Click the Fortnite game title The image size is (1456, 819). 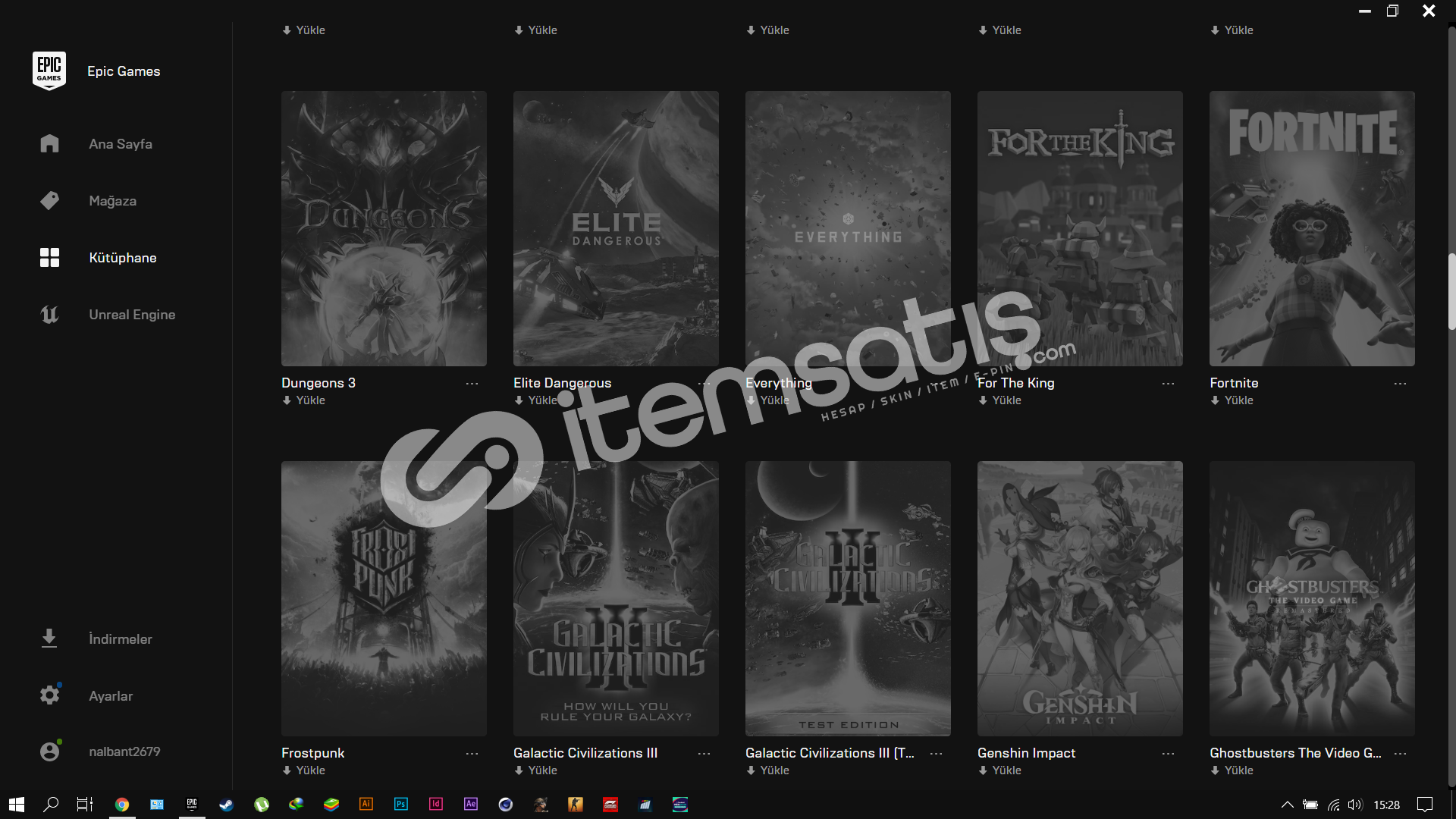[x=1234, y=383]
